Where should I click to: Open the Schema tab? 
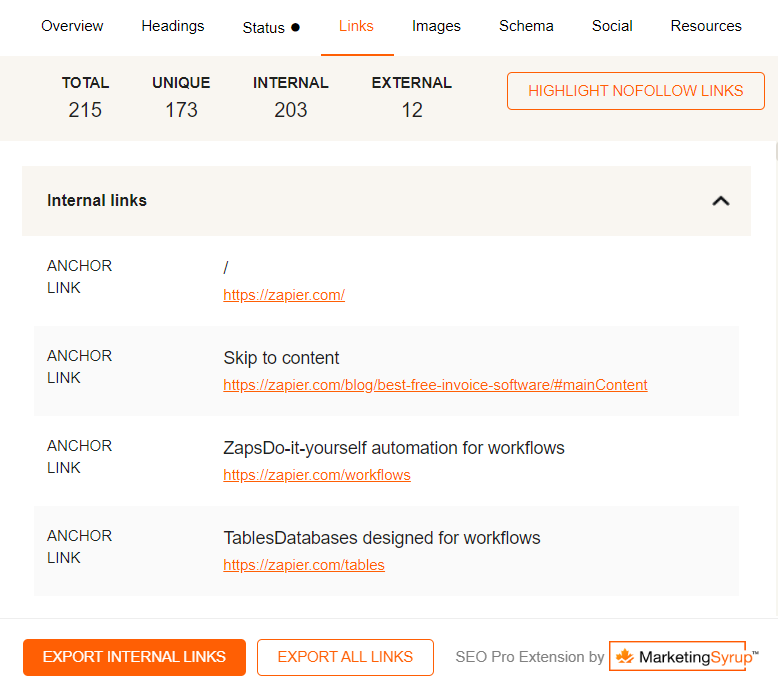point(526,26)
